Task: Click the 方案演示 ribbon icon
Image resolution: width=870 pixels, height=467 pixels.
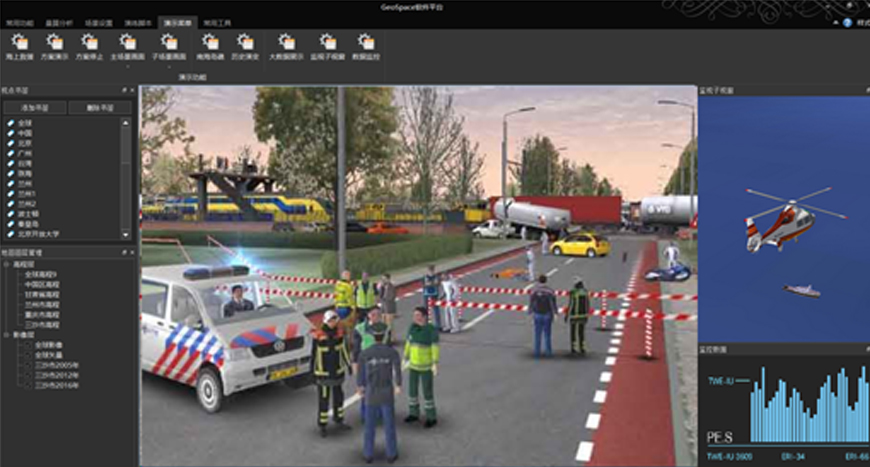Action: pos(55,46)
